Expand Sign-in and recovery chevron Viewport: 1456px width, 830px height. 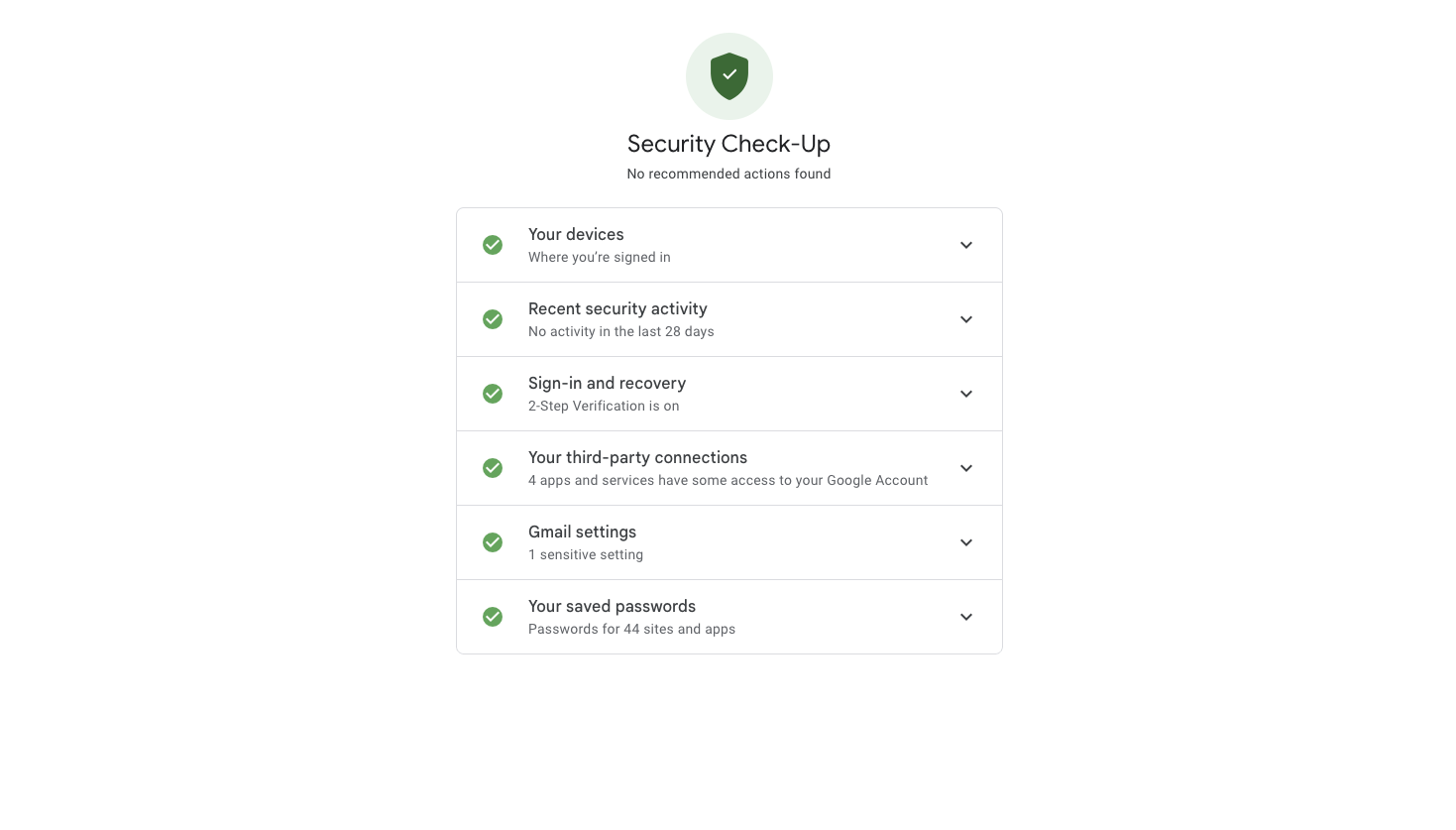click(966, 394)
